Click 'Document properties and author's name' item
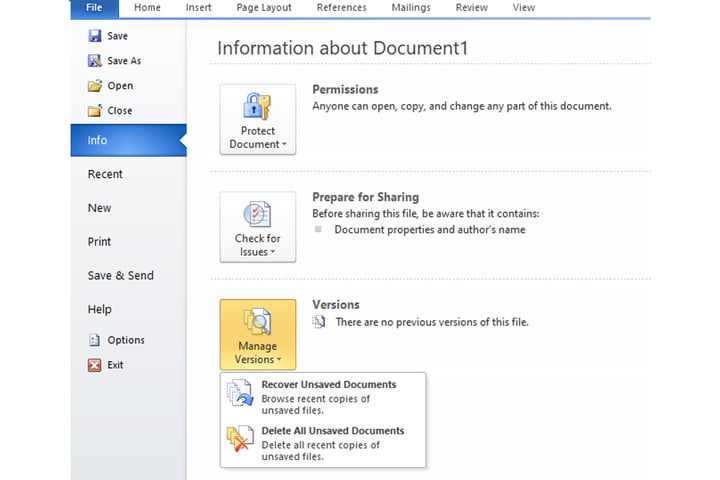This screenshot has width=720, height=480. [430, 230]
